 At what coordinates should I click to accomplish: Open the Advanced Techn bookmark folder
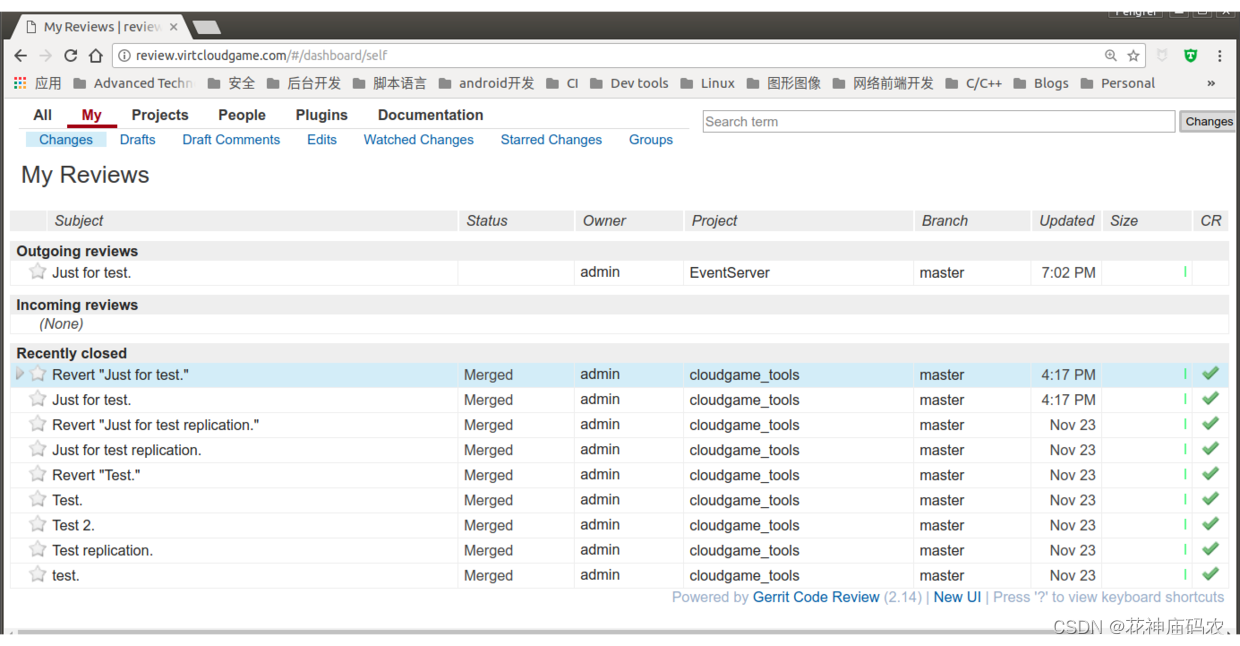coord(134,83)
